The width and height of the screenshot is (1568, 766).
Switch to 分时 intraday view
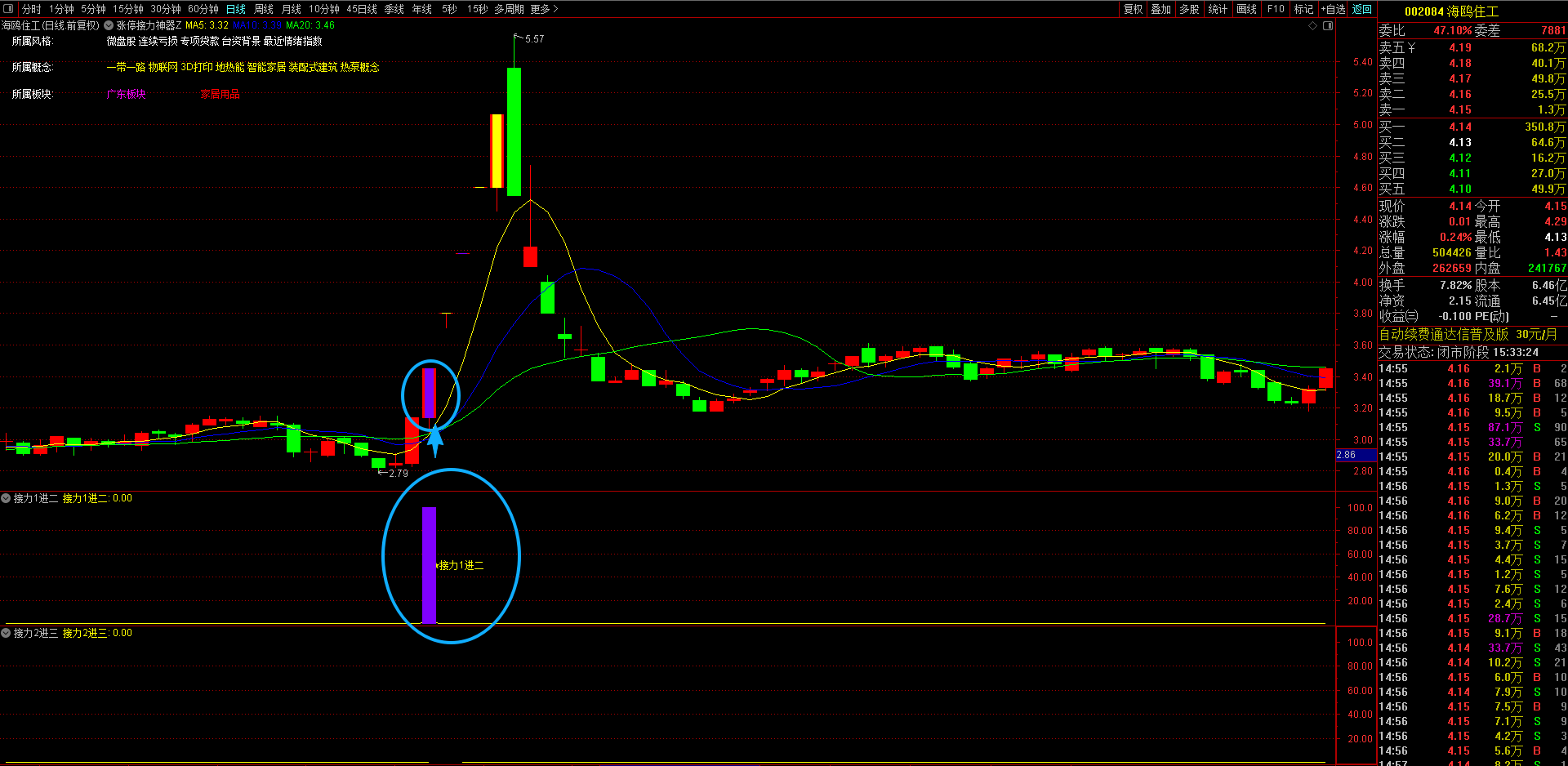(x=32, y=9)
